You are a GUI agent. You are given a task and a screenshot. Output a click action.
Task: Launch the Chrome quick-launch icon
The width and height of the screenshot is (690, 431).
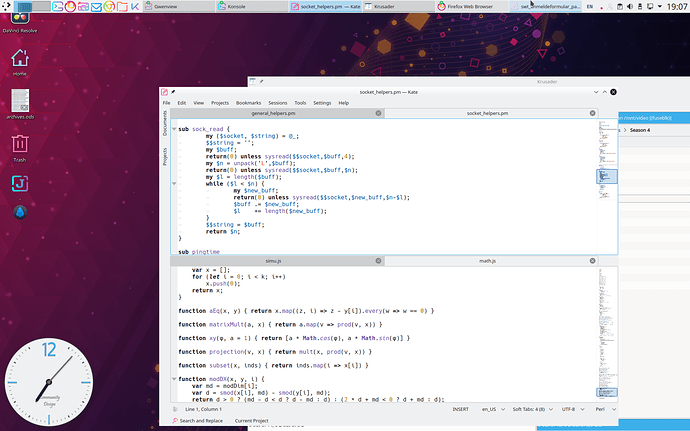coord(109,7)
